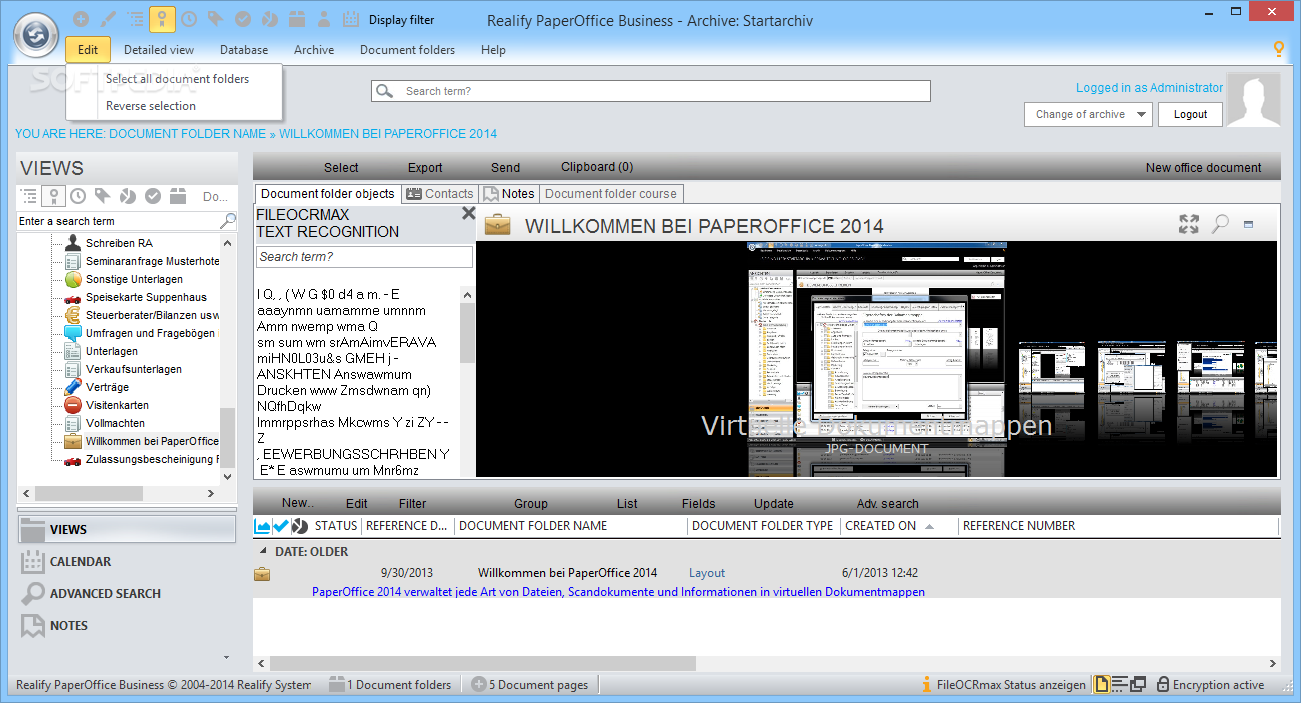Toggle tree list view icon in VIEWS panel
Viewport: 1301px width, 703px height.
(29, 196)
